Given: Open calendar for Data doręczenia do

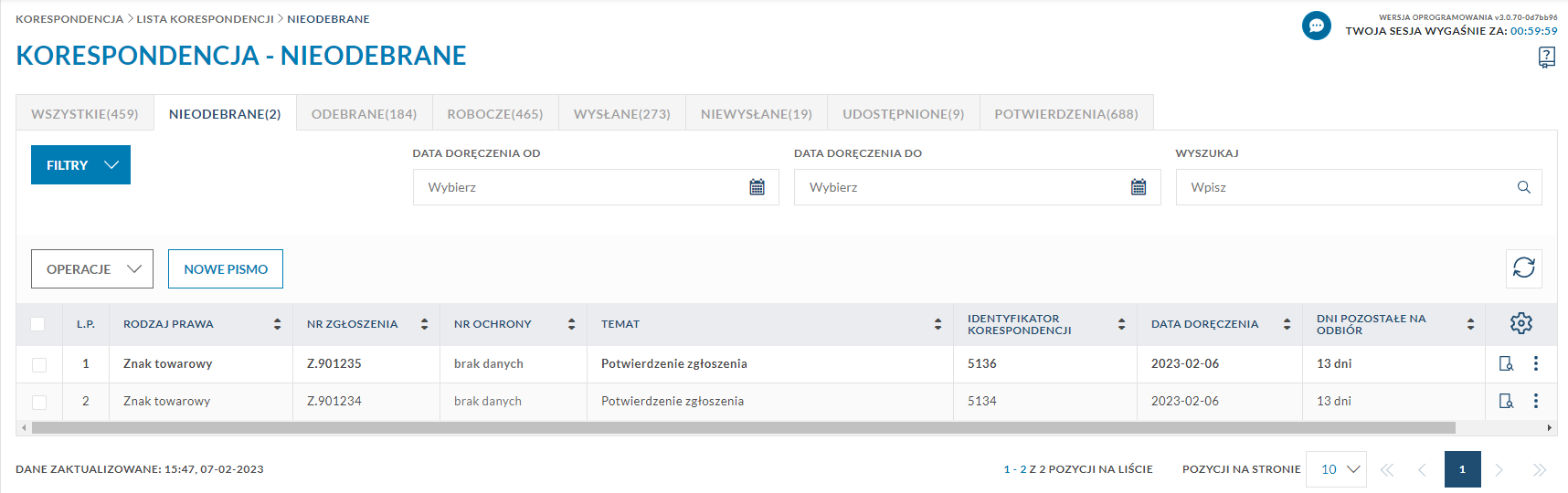Looking at the screenshot, I should pyautogui.click(x=1138, y=187).
